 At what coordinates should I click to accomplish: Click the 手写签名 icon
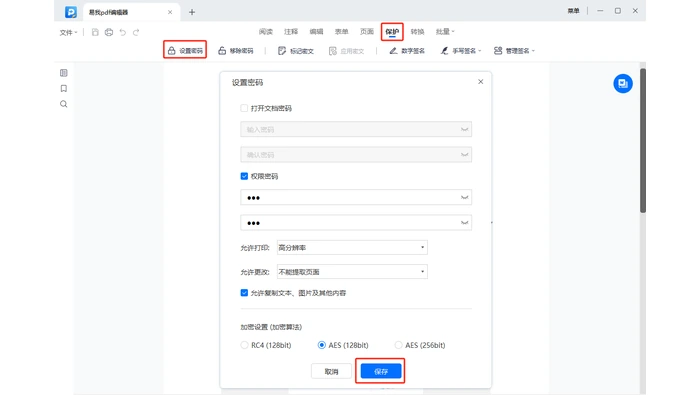(444, 51)
